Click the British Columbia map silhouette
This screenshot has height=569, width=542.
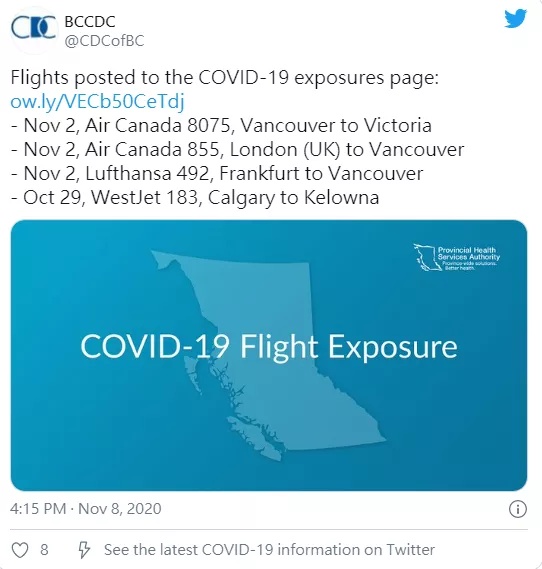tap(268, 356)
